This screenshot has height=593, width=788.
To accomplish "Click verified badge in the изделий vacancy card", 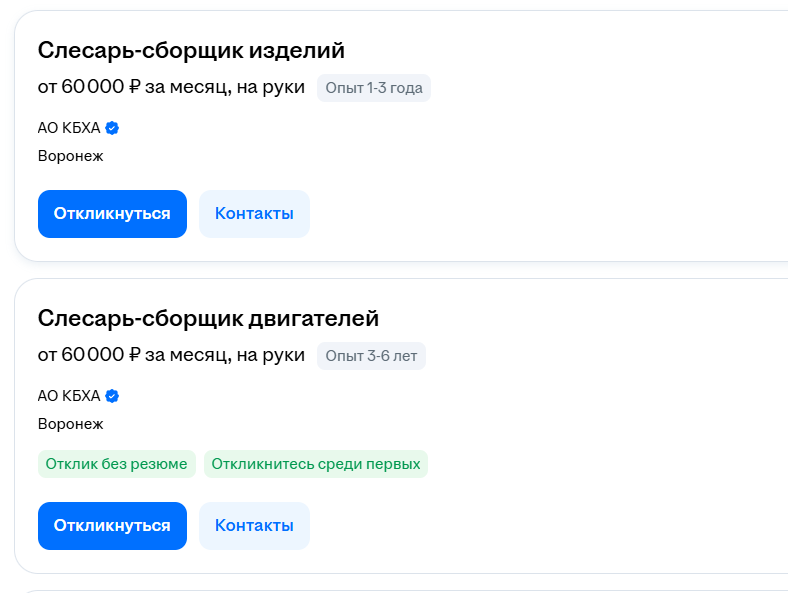I will (x=112, y=128).
